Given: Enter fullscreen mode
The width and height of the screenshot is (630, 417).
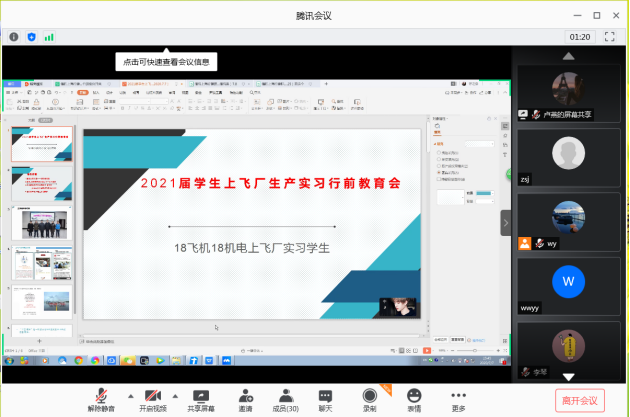Looking at the screenshot, I should click(x=610, y=37).
